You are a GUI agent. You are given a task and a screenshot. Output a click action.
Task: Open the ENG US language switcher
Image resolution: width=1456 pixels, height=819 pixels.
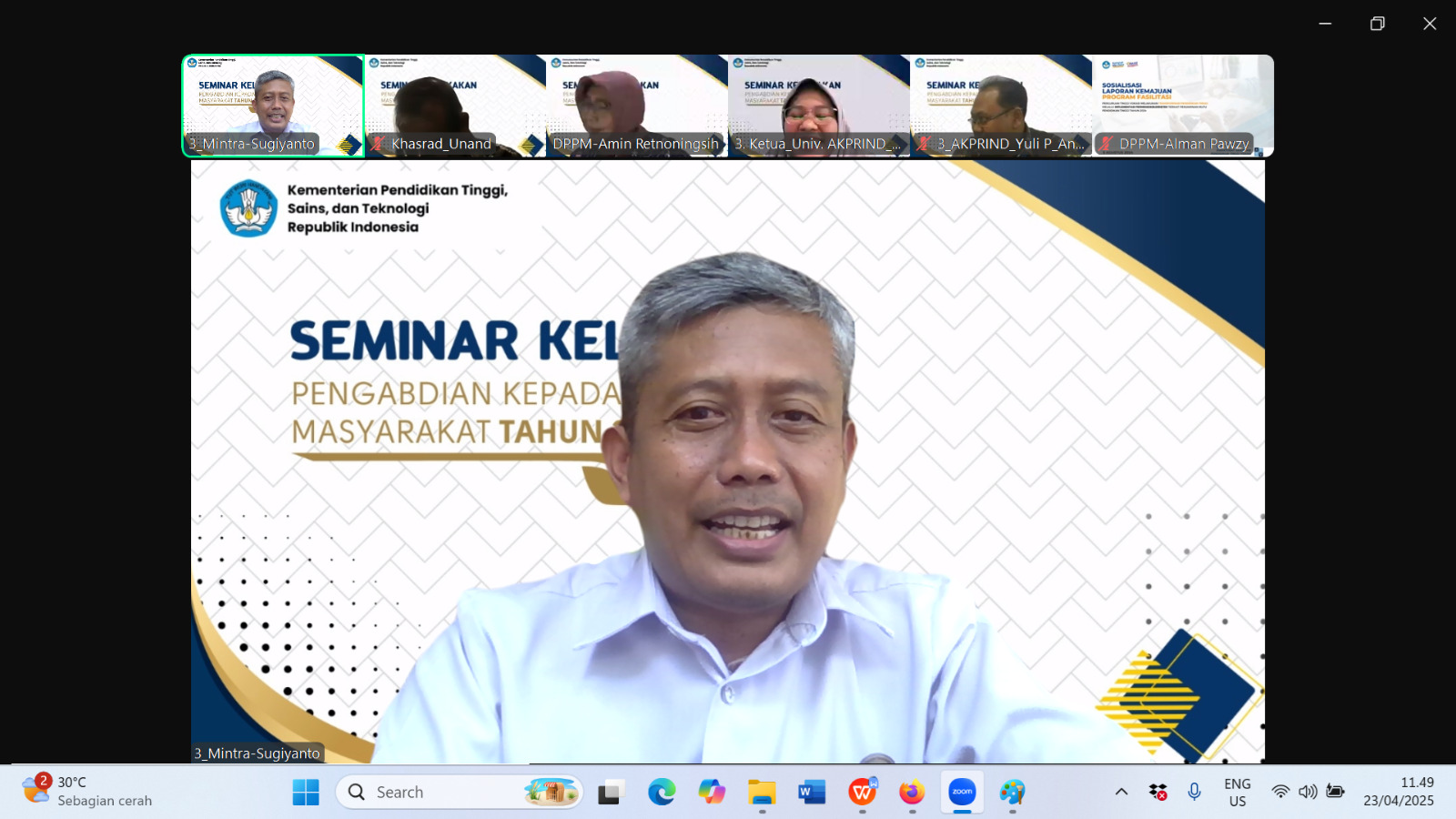pos(1238,792)
